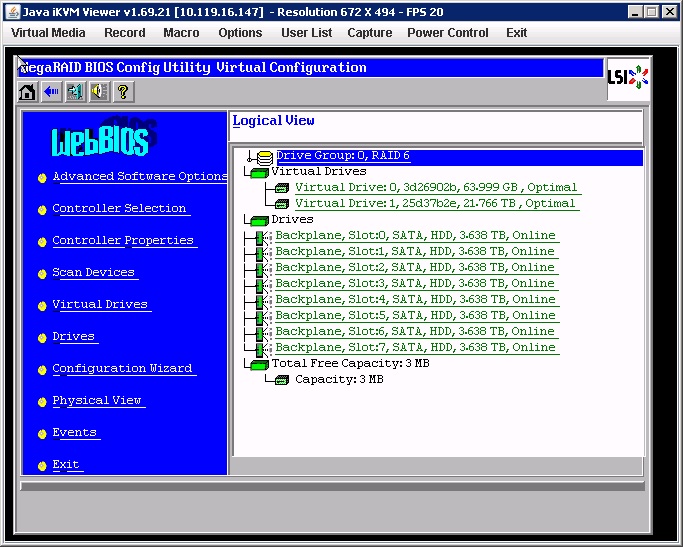
Task: Select Drive Group: 0, RAID 6 row
Action: 460,156
